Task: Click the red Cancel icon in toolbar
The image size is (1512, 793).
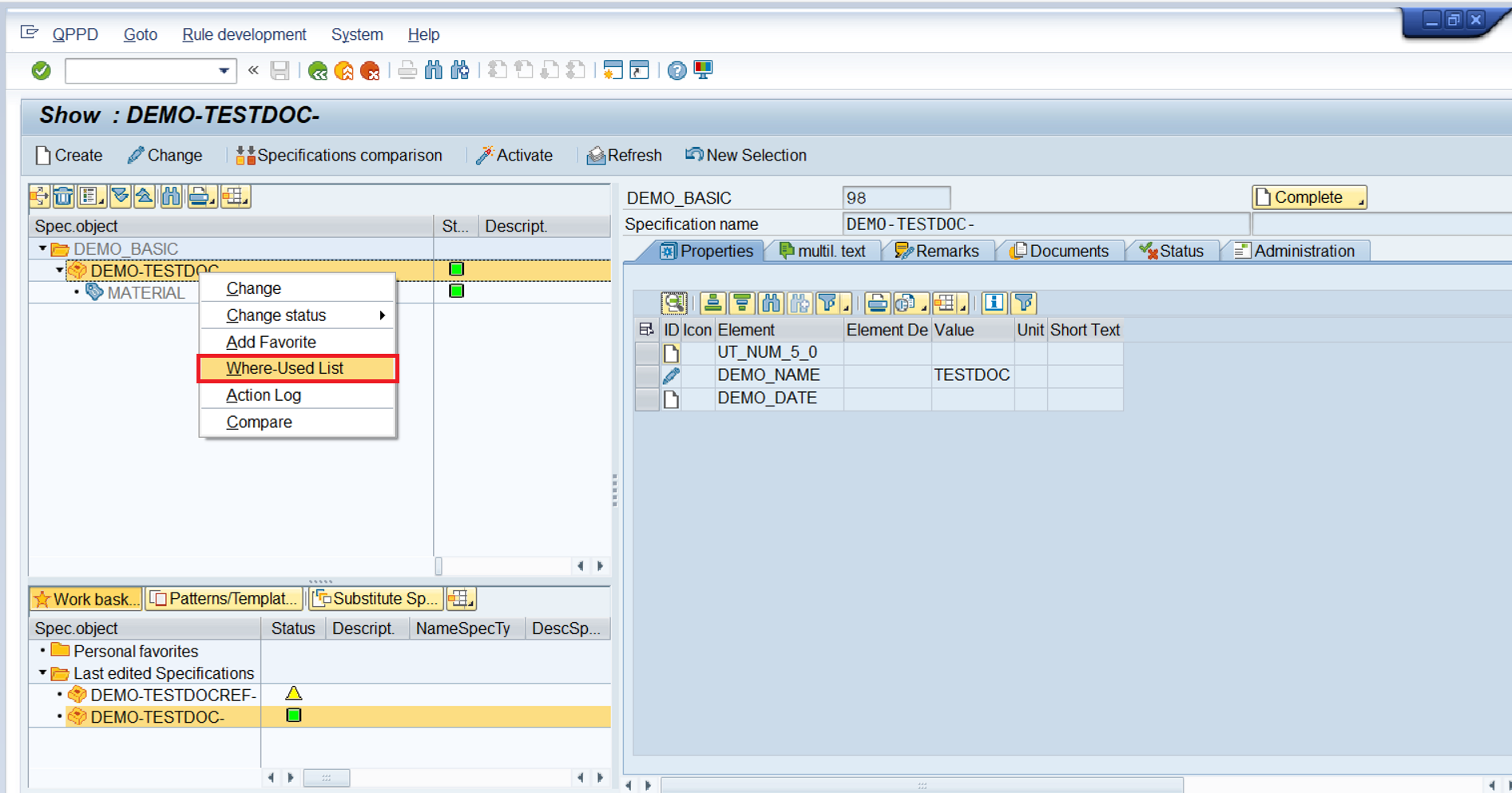Action: [370, 71]
